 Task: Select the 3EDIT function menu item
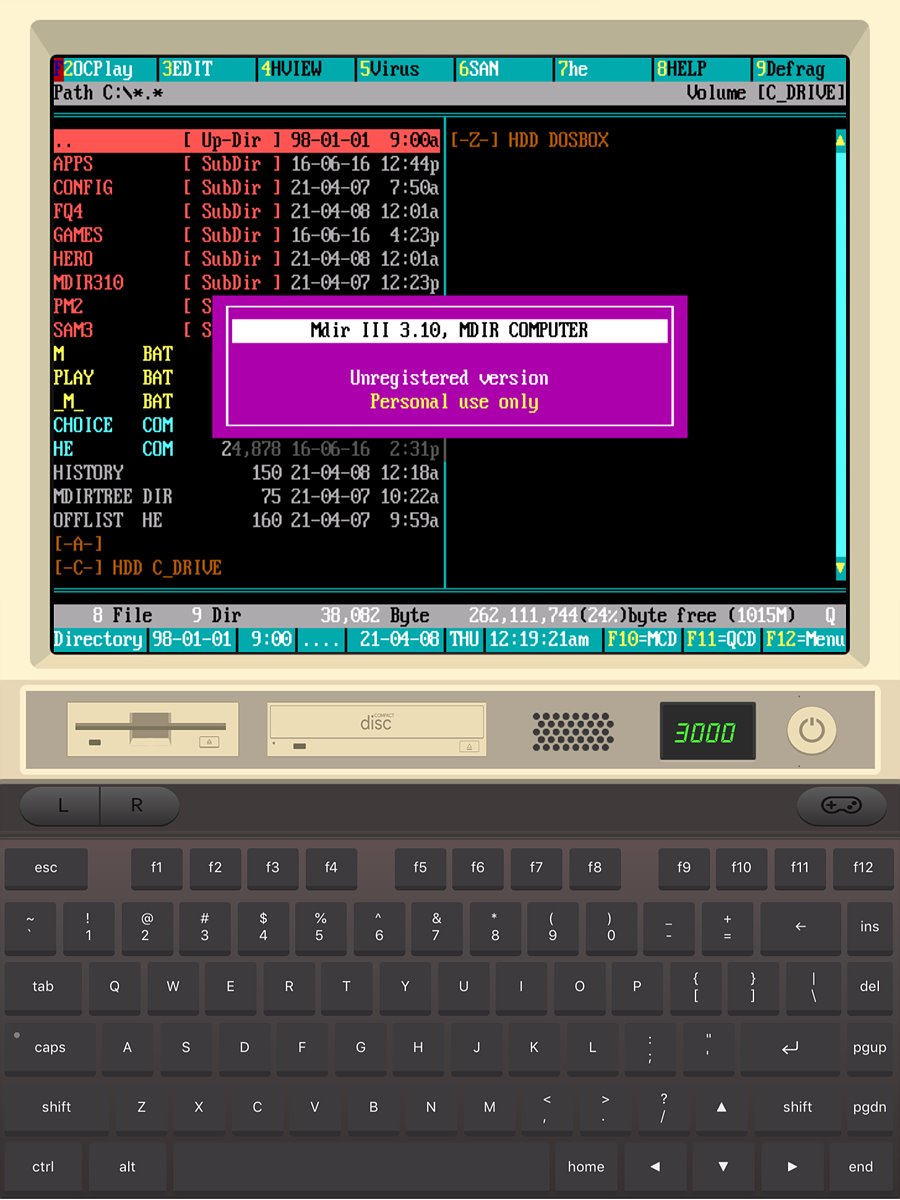(208, 69)
